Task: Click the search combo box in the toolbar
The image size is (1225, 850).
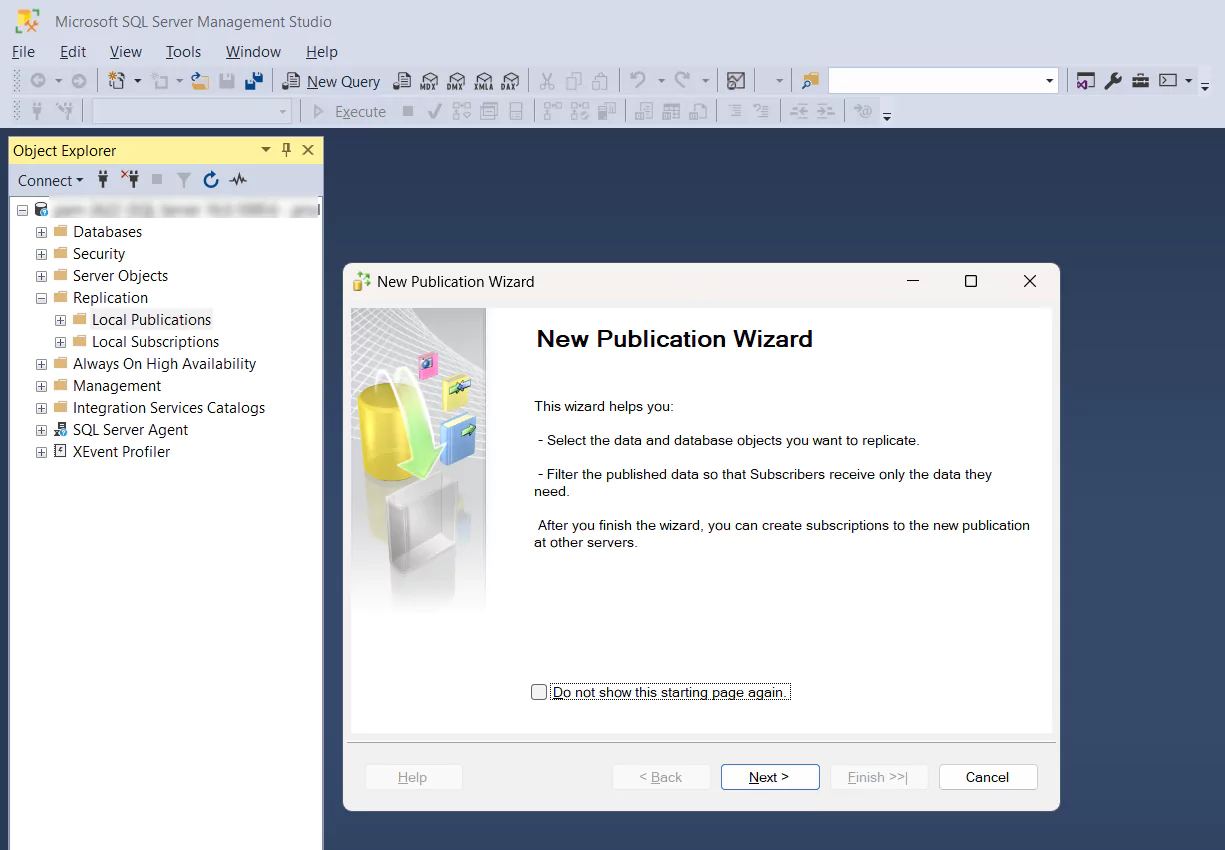Action: point(940,81)
